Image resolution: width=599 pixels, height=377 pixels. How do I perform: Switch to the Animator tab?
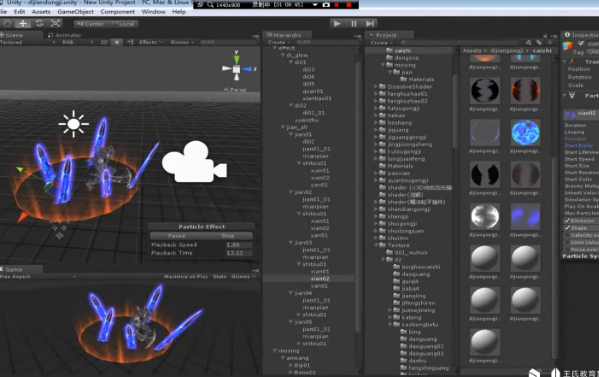[x=65, y=35]
